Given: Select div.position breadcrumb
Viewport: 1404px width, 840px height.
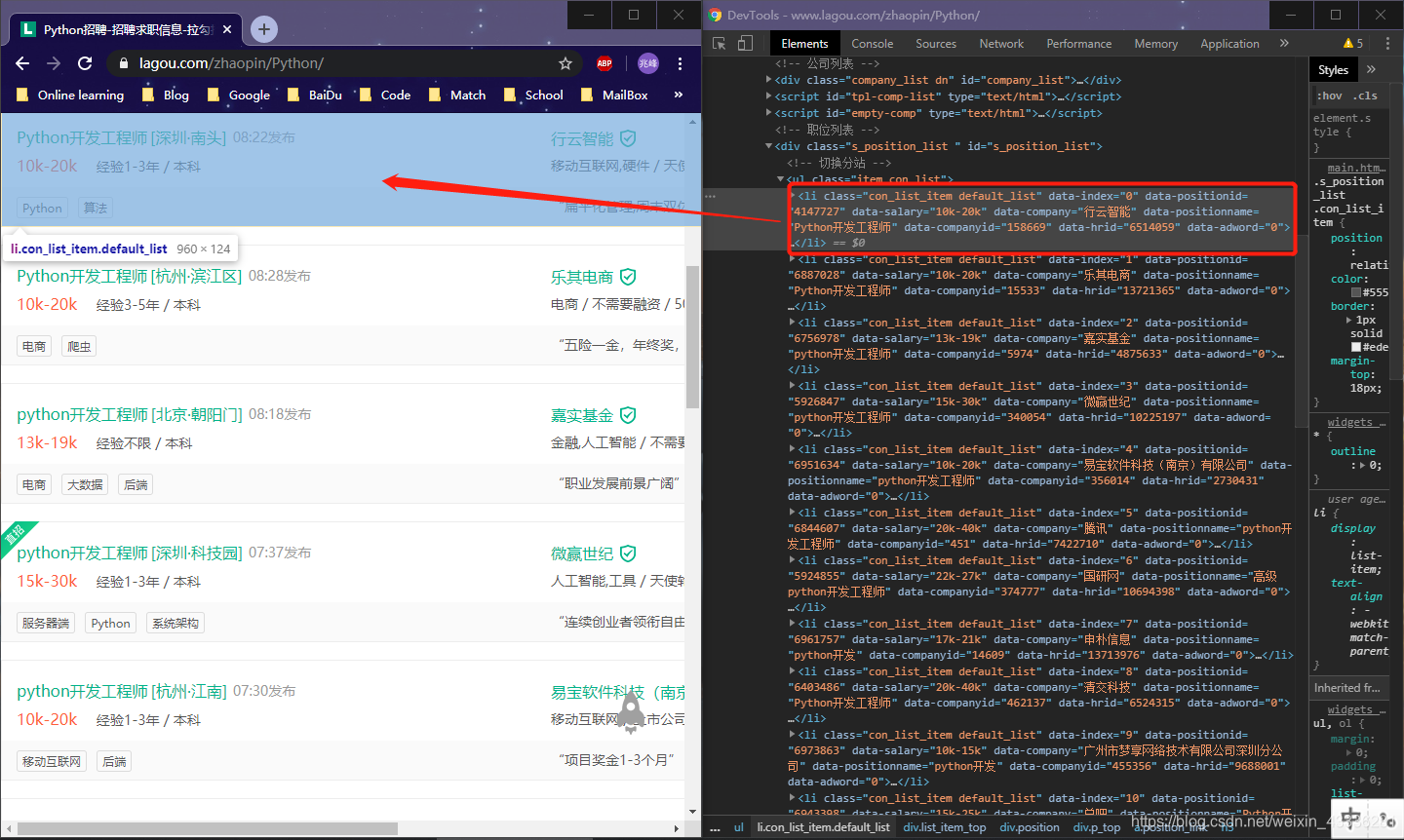Looking at the screenshot, I should (1030, 827).
